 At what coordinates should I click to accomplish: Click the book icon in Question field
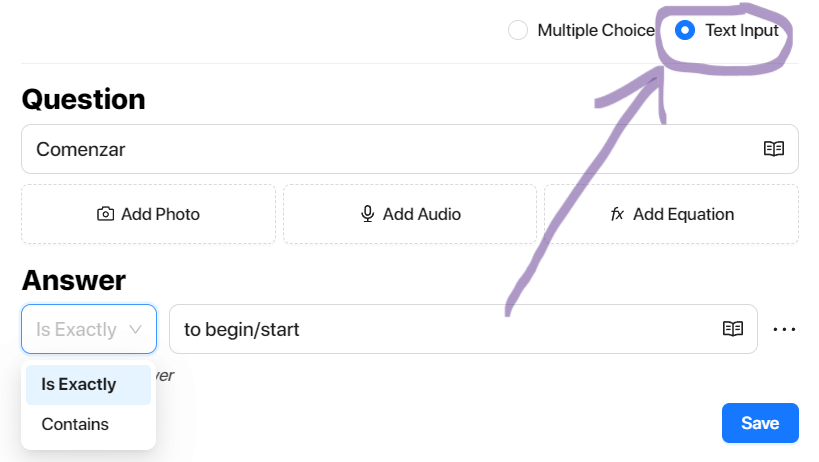[774, 149]
